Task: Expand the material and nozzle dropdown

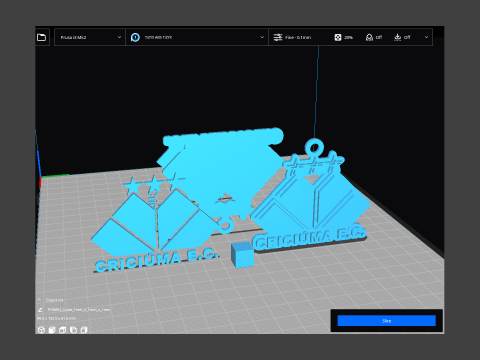Action: point(197,37)
